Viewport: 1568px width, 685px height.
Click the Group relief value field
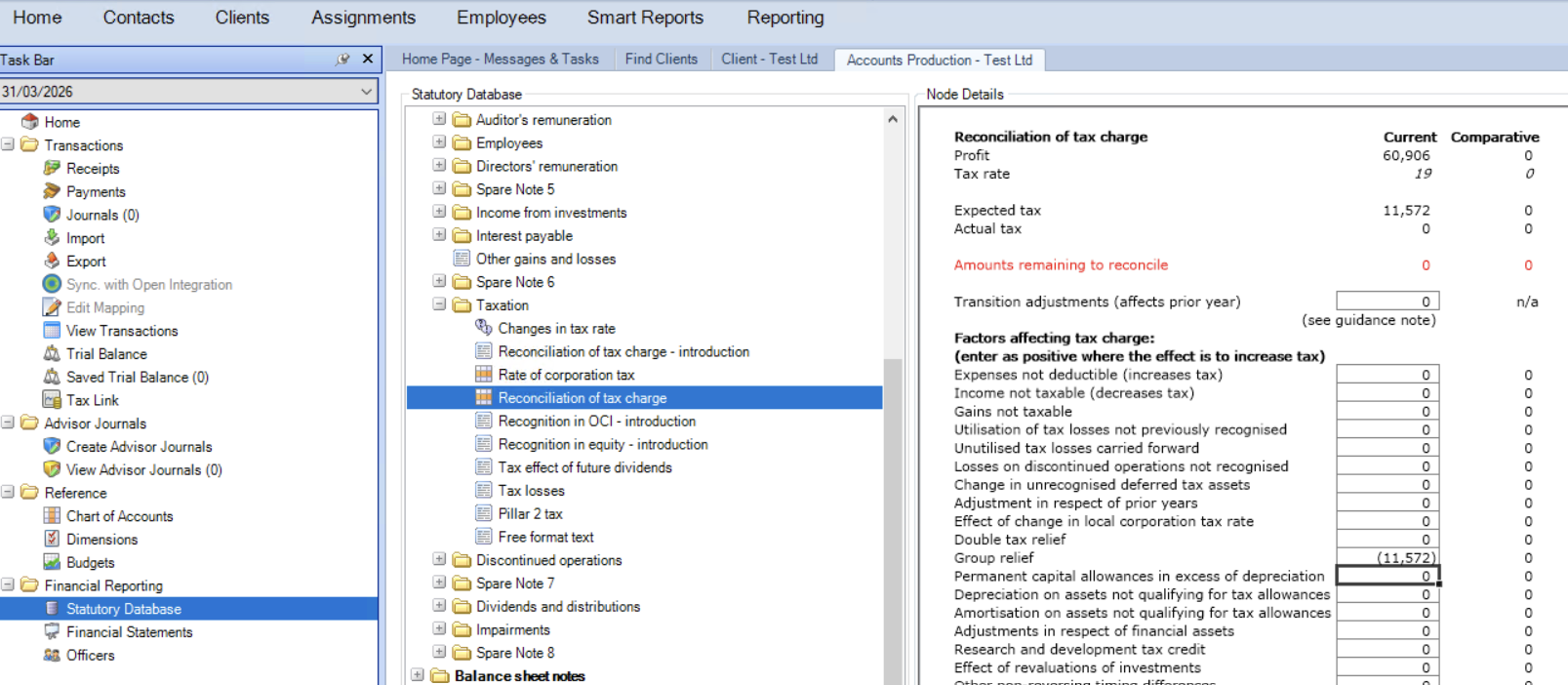[x=1387, y=558]
